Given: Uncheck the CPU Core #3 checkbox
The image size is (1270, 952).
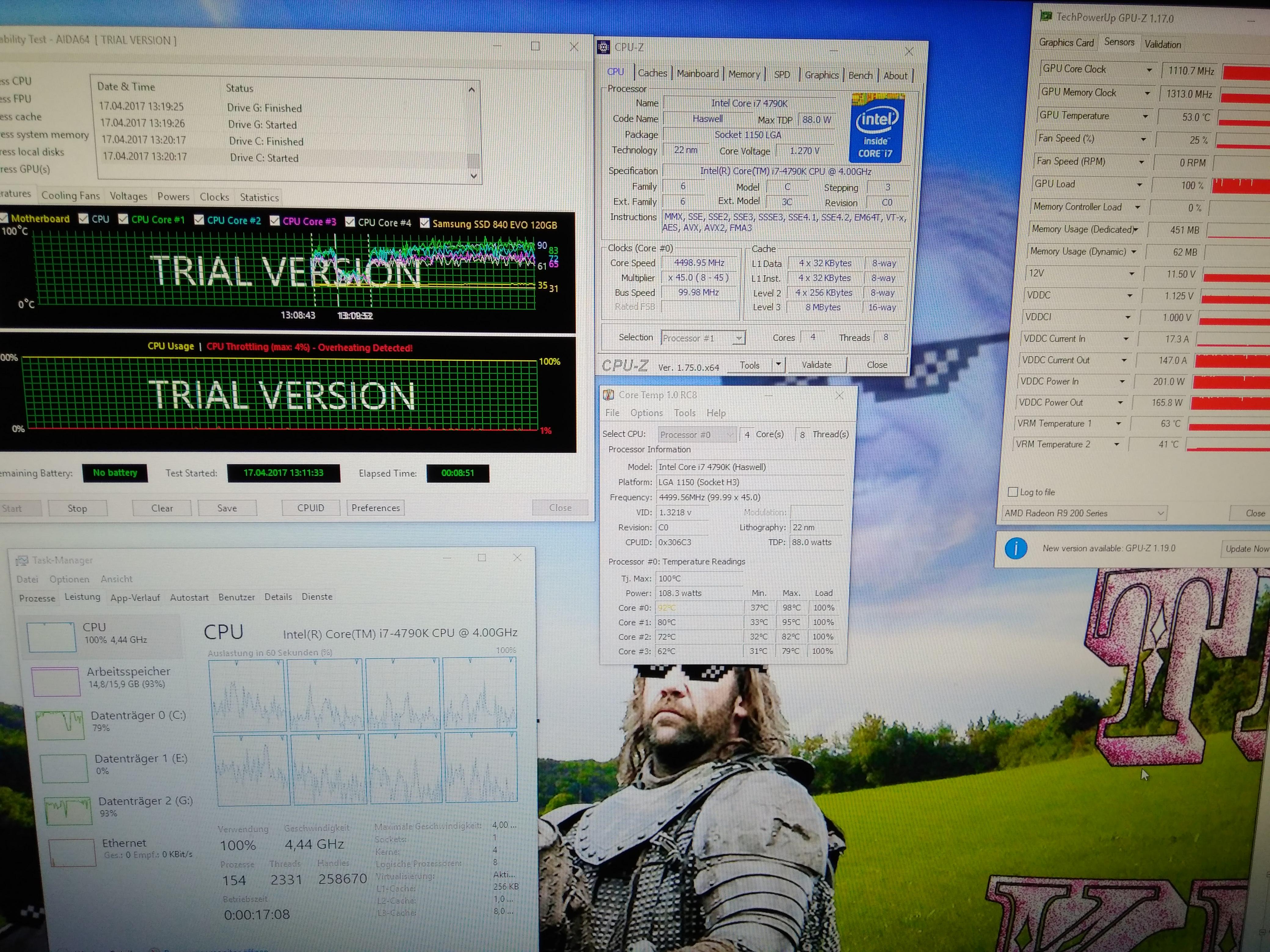Looking at the screenshot, I should pyautogui.click(x=275, y=221).
